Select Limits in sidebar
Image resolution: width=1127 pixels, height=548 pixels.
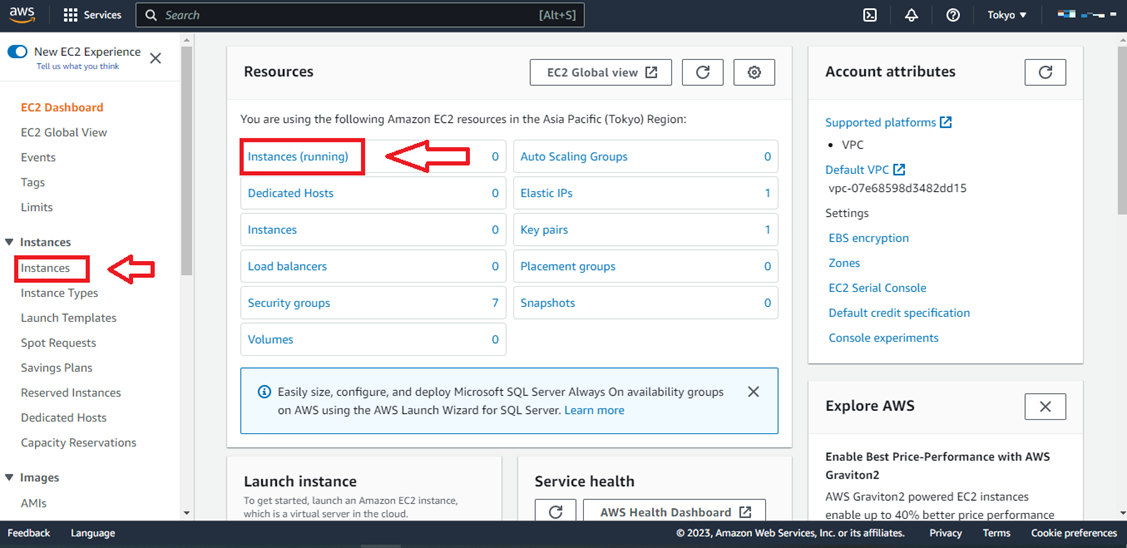pos(37,207)
